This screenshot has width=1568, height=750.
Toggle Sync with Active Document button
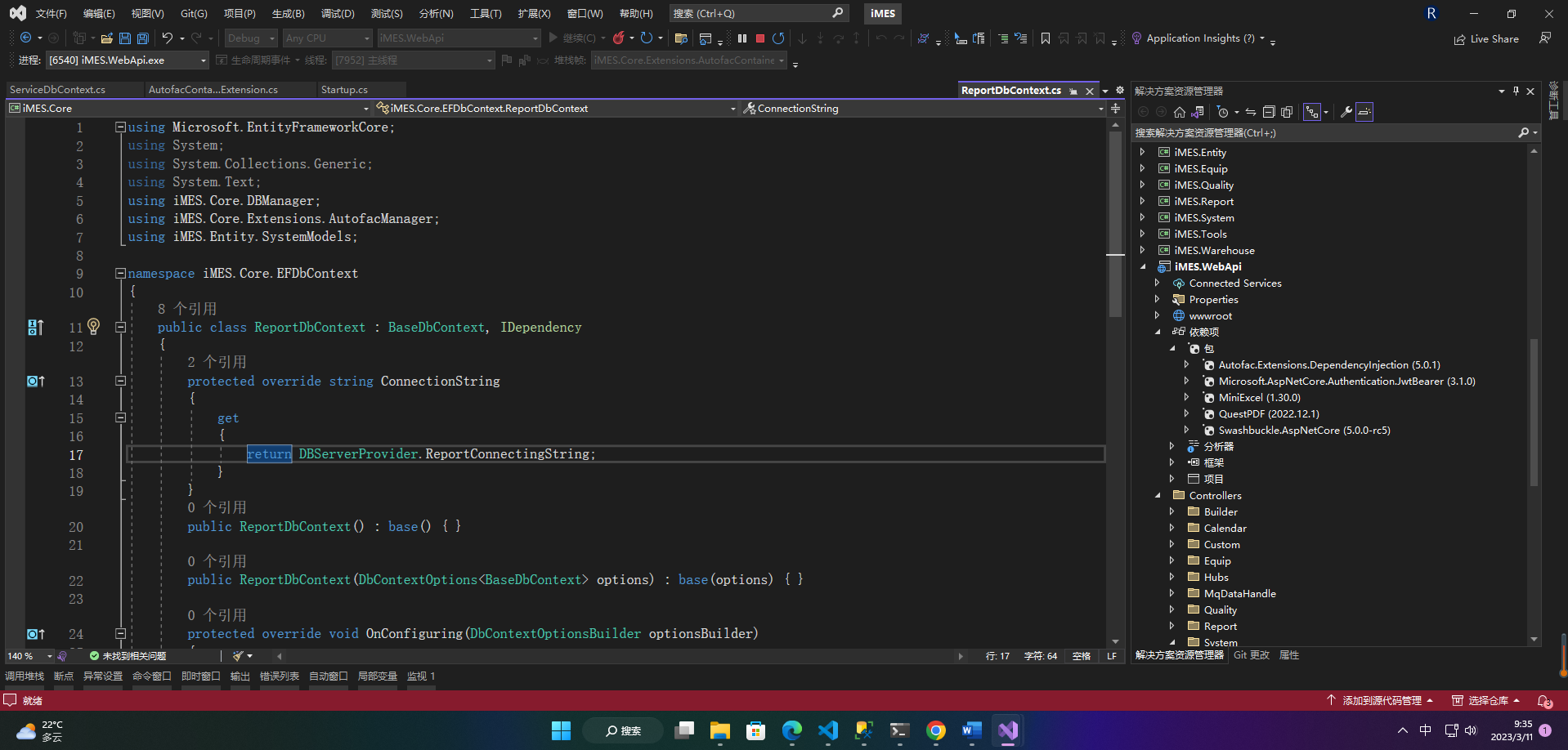1251,112
